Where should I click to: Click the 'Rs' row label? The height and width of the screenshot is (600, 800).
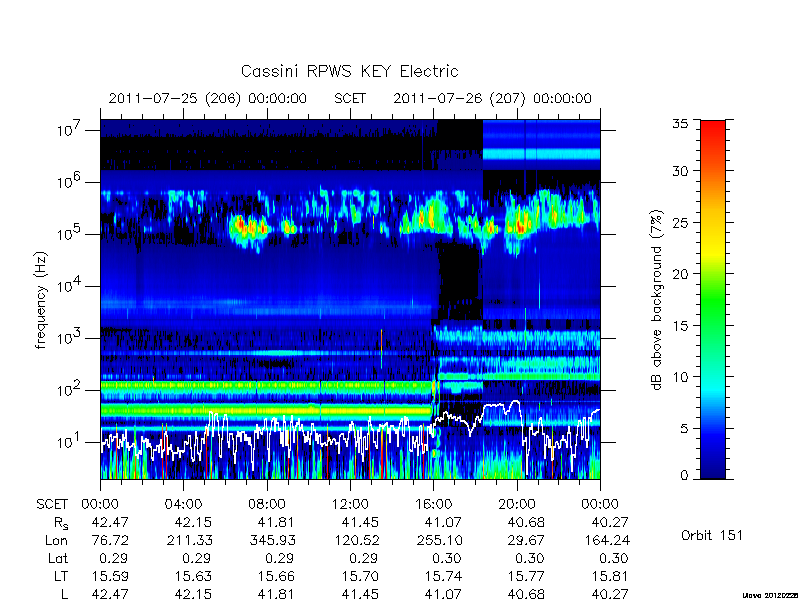(x=61, y=523)
